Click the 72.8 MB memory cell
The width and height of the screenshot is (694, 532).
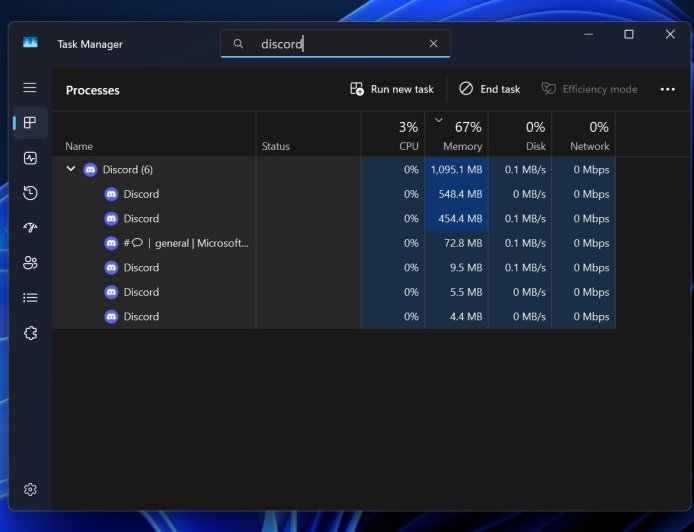pos(456,243)
